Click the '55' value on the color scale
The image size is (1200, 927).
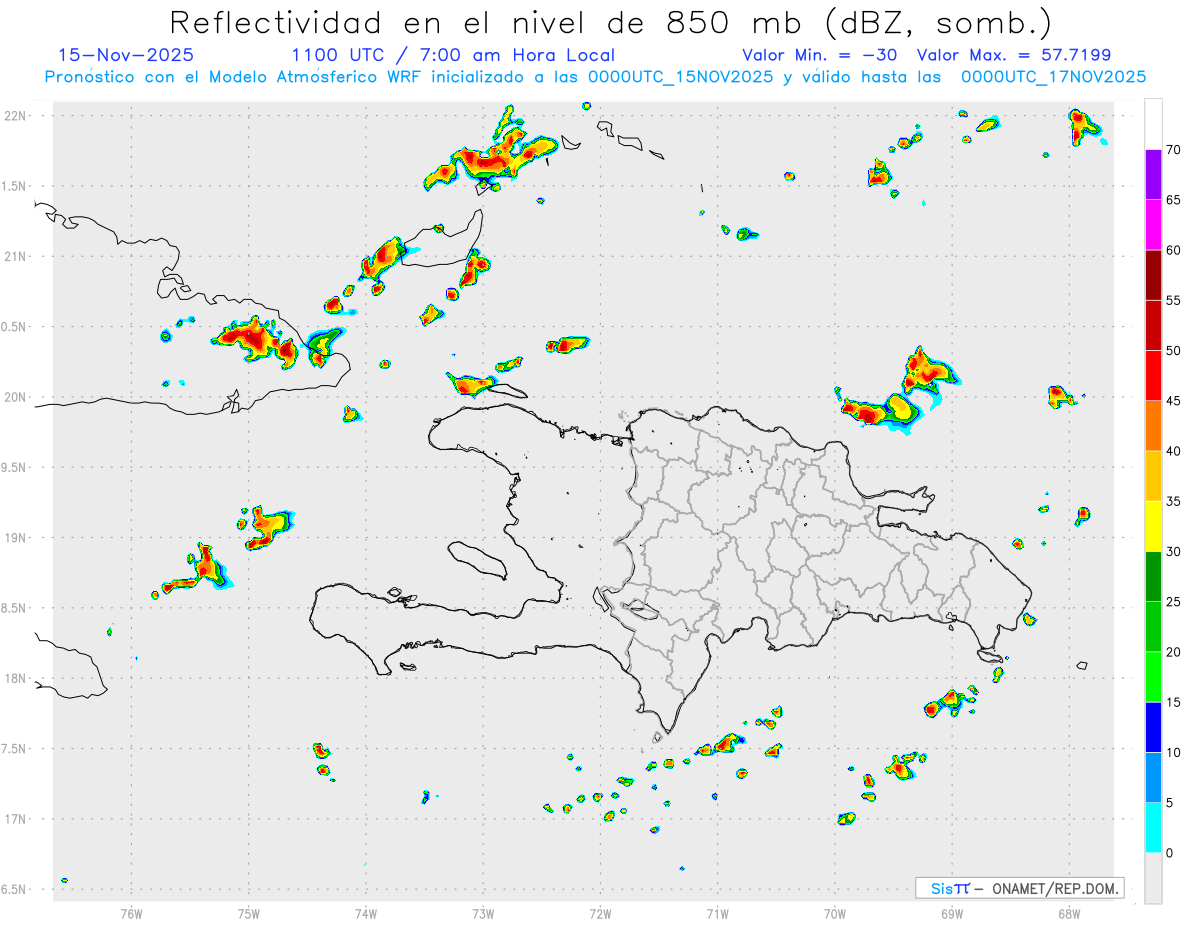[1173, 301]
